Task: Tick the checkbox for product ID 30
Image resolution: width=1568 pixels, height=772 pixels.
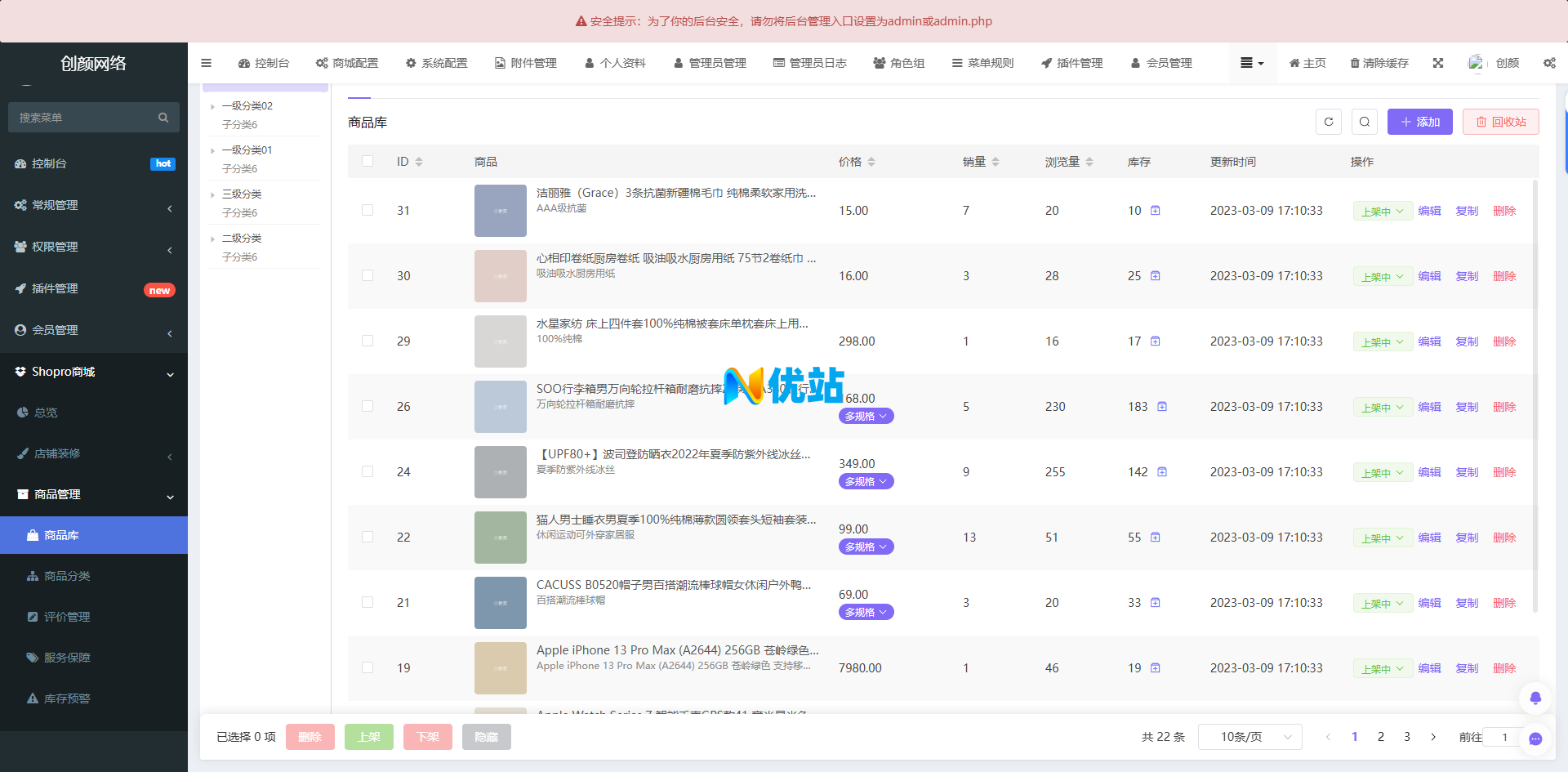Action: click(367, 276)
